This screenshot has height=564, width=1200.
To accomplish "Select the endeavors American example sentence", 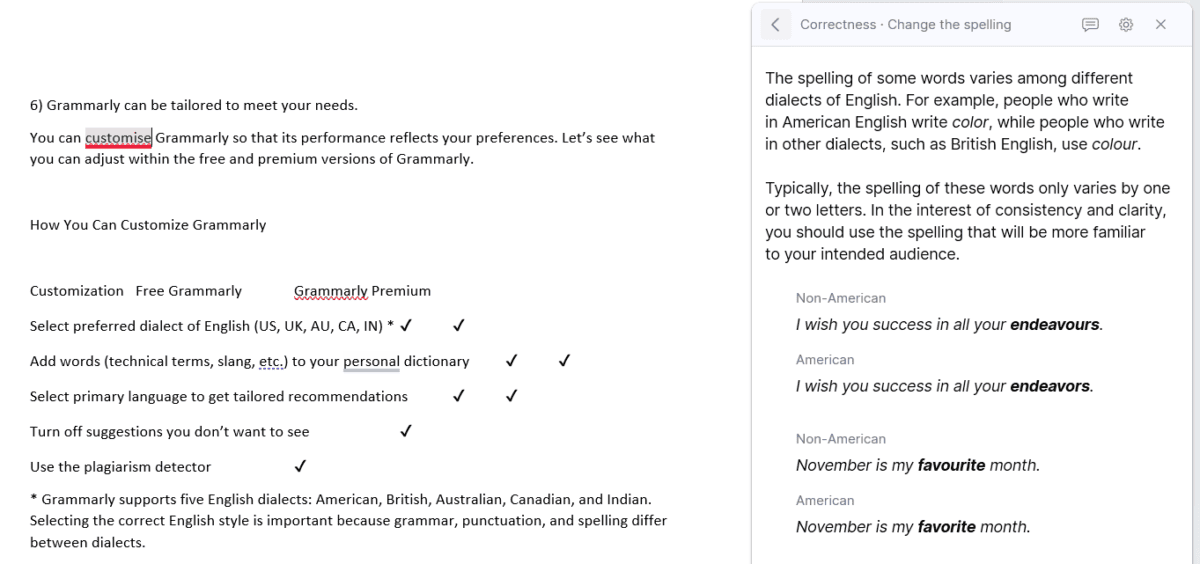I will click(x=944, y=386).
